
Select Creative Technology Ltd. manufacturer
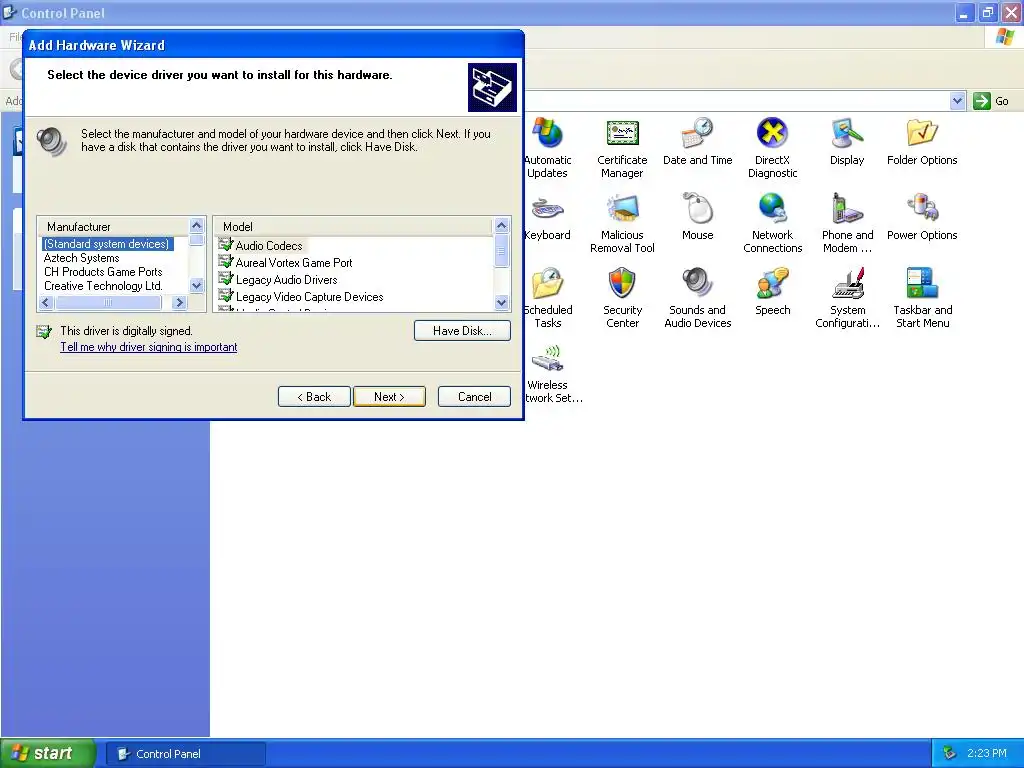click(103, 286)
